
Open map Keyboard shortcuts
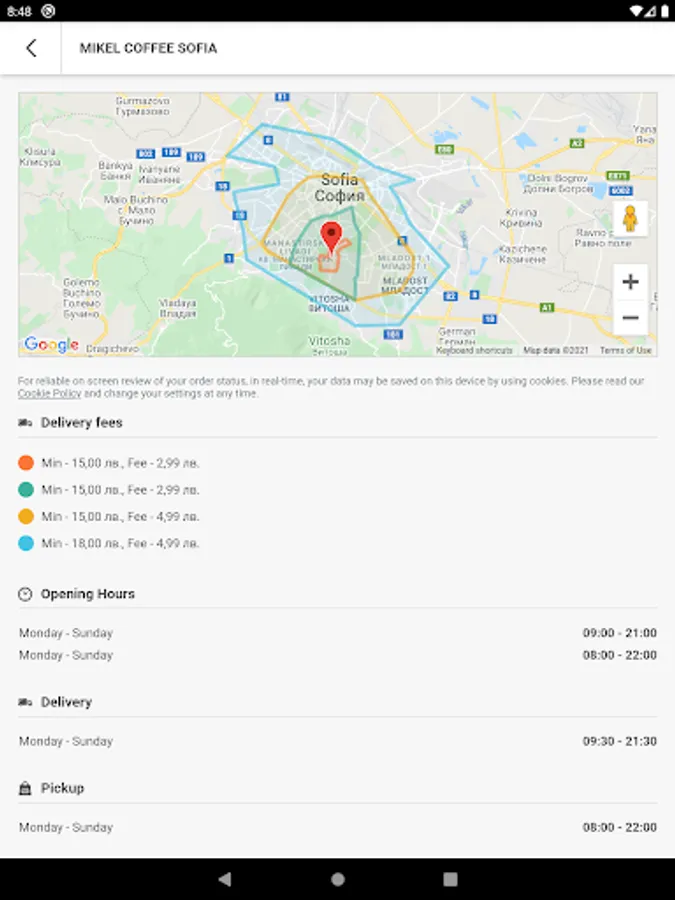[x=474, y=350]
